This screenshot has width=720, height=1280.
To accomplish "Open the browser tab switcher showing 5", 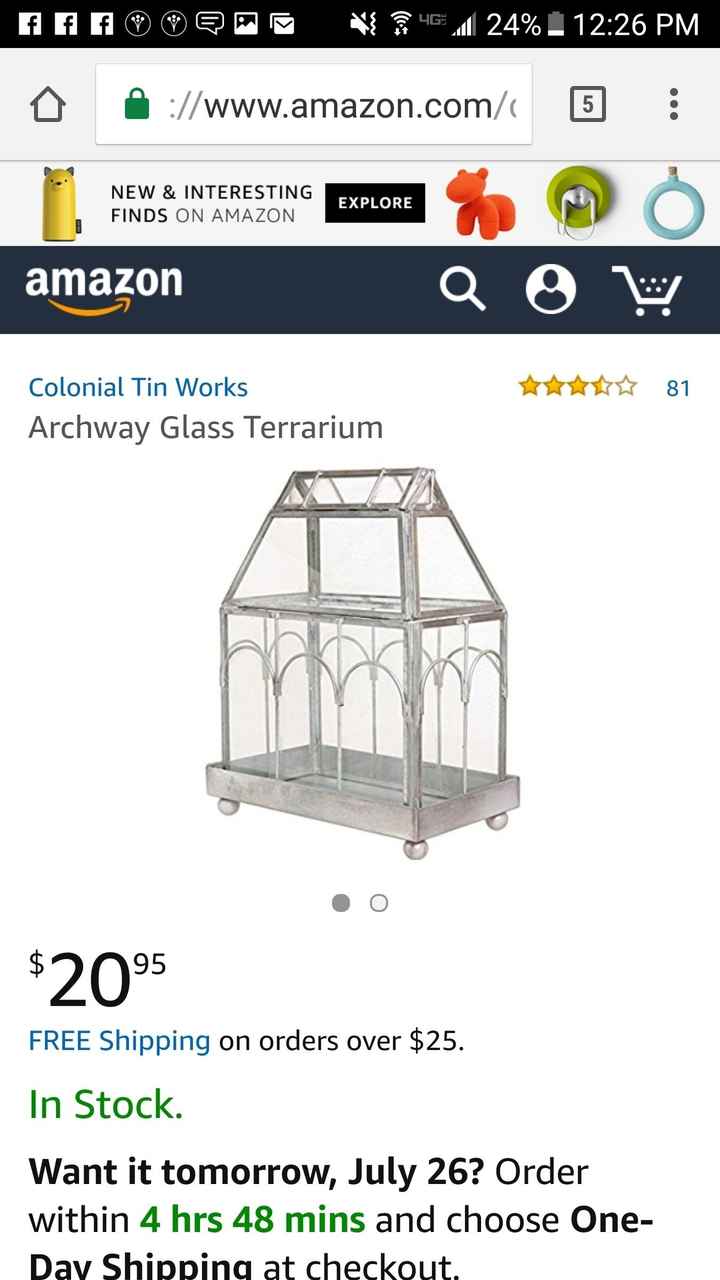I will (x=588, y=104).
